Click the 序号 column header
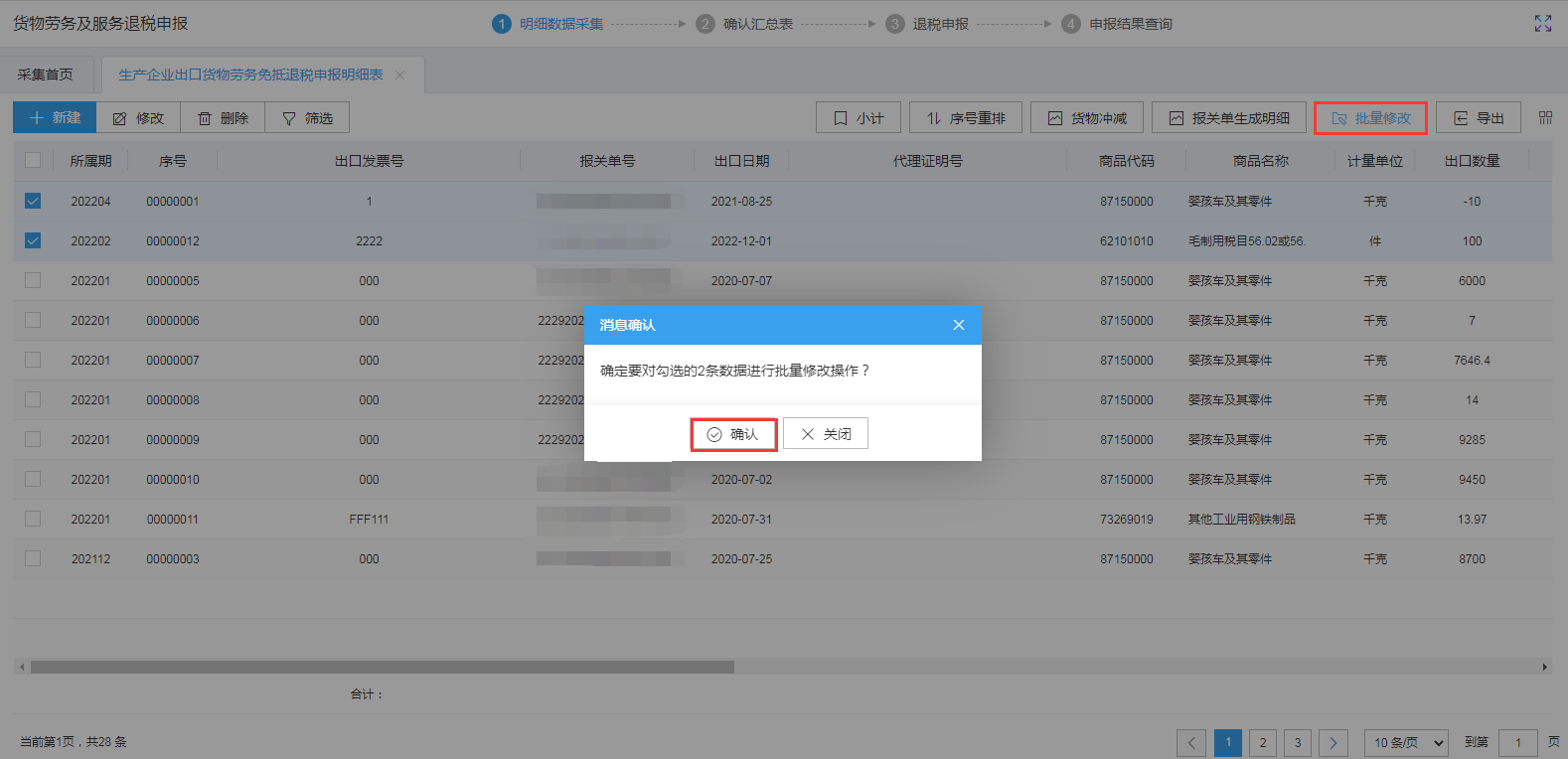This screenshot has height=759, width=1568. (173, 161)
